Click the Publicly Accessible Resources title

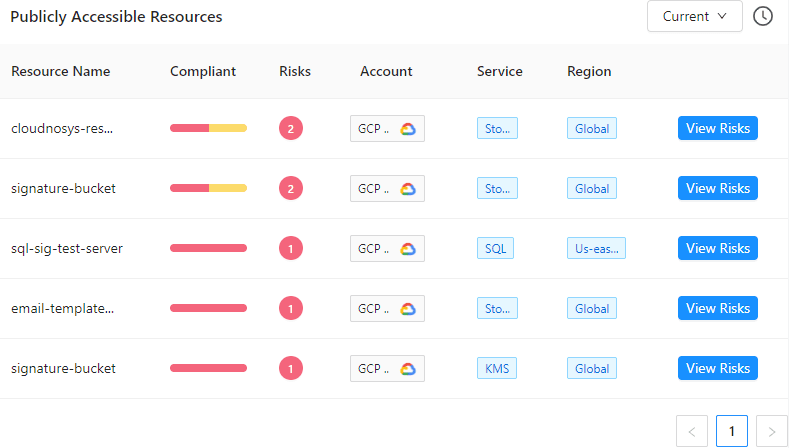[116, 17]
